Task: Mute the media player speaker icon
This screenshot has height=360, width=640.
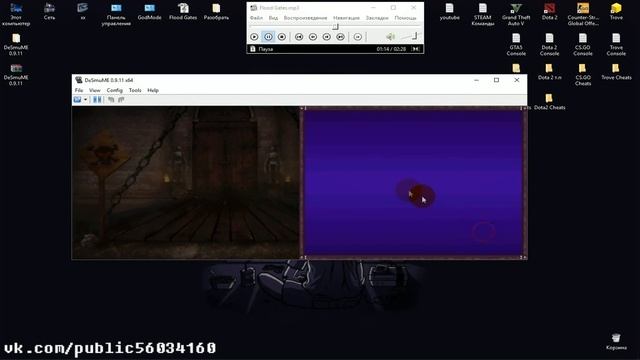Action: click(x=390, y=37)
